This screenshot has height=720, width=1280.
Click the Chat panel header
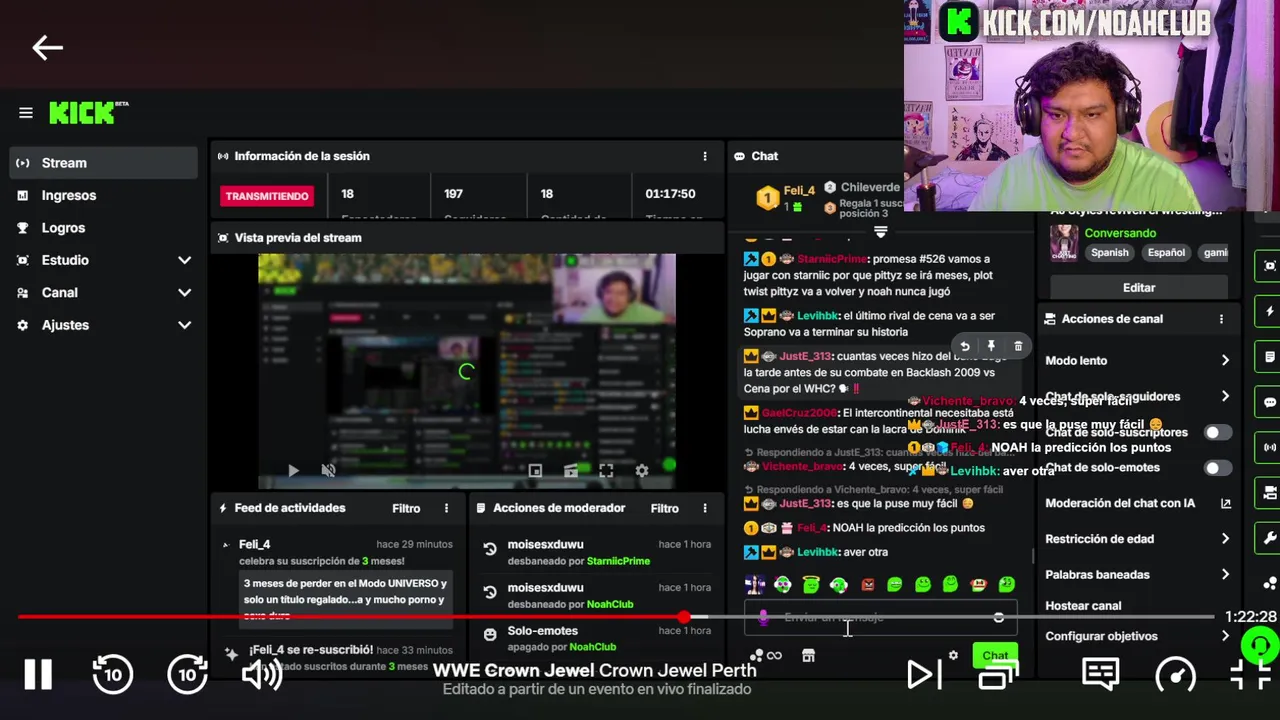(x=765, y=156)
